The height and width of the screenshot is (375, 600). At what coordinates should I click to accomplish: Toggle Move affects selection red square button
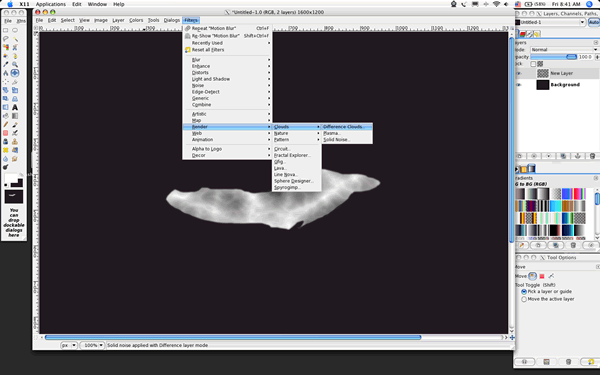[x=542, y=276]
